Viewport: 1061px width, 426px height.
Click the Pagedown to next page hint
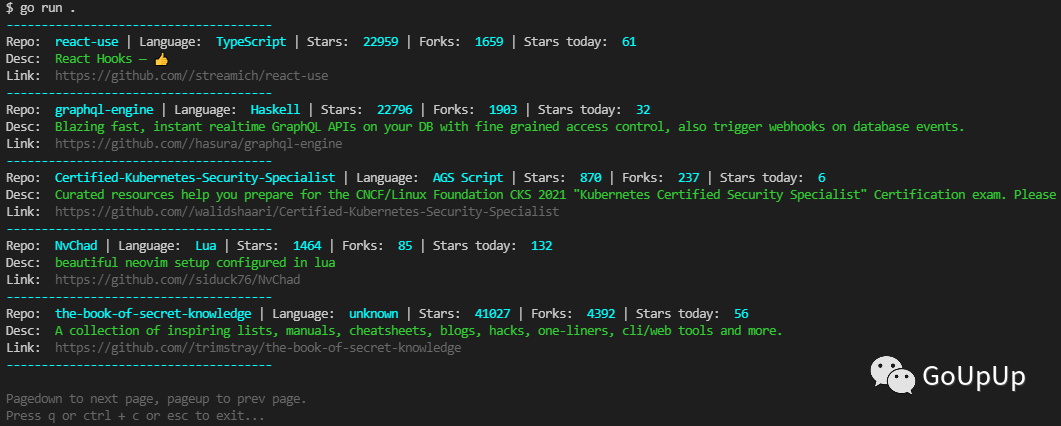click(x=156, y=399)
